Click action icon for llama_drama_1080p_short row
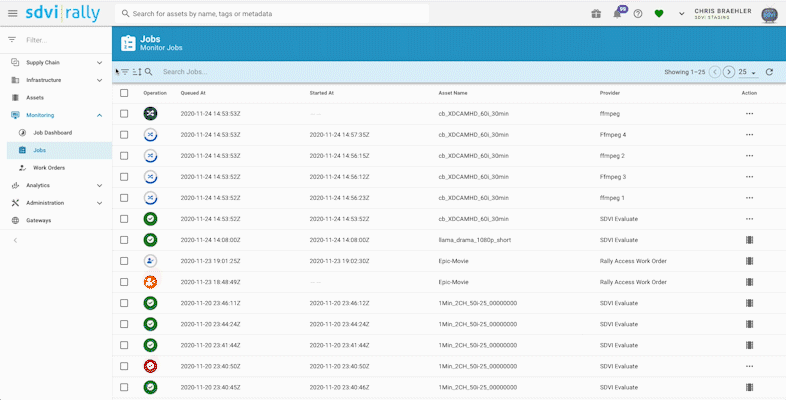 click(x=749, y=240)
